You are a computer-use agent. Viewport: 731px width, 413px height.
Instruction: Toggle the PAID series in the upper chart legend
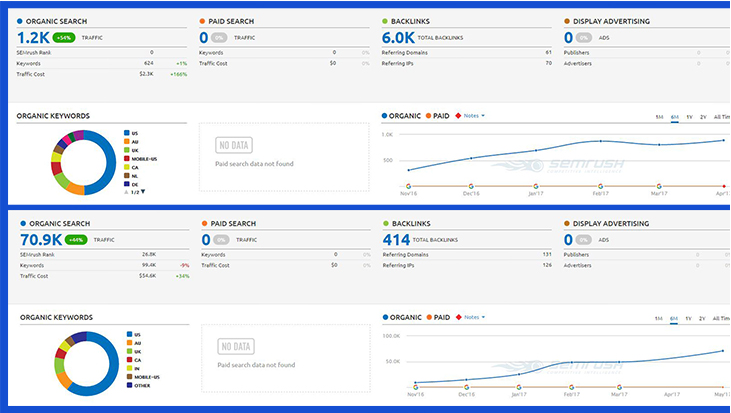(x=439, y=116)
